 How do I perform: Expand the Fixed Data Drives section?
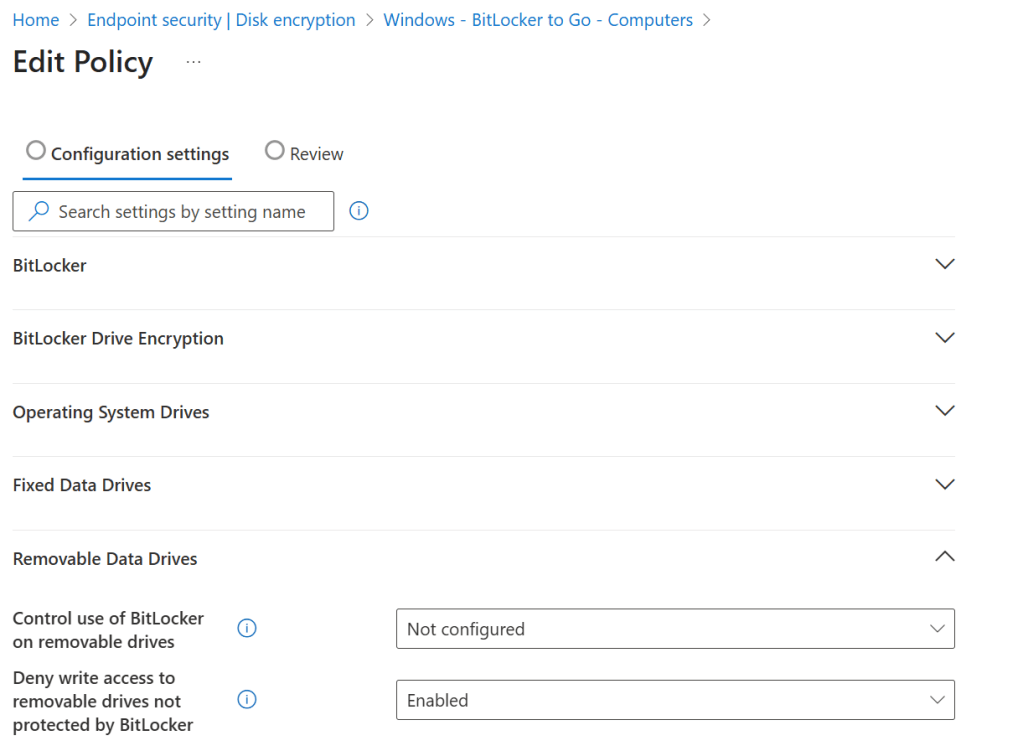click(944, 484)
